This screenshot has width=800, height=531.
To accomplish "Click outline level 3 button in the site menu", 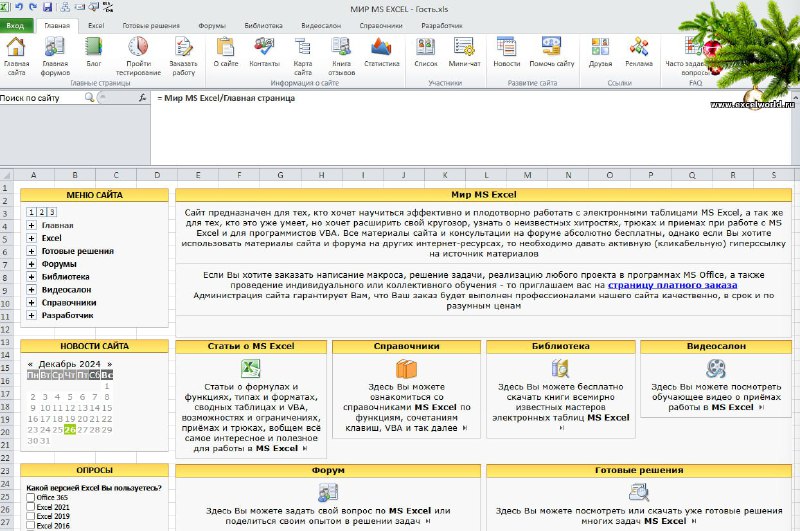I will [x=52, y=212].
